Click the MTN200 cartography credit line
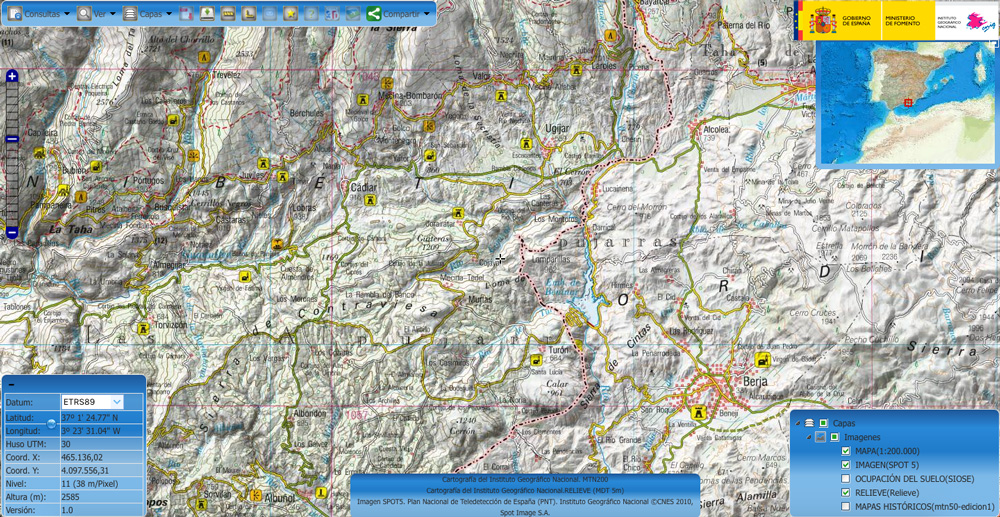1000x517 pixels. [525, 479]
